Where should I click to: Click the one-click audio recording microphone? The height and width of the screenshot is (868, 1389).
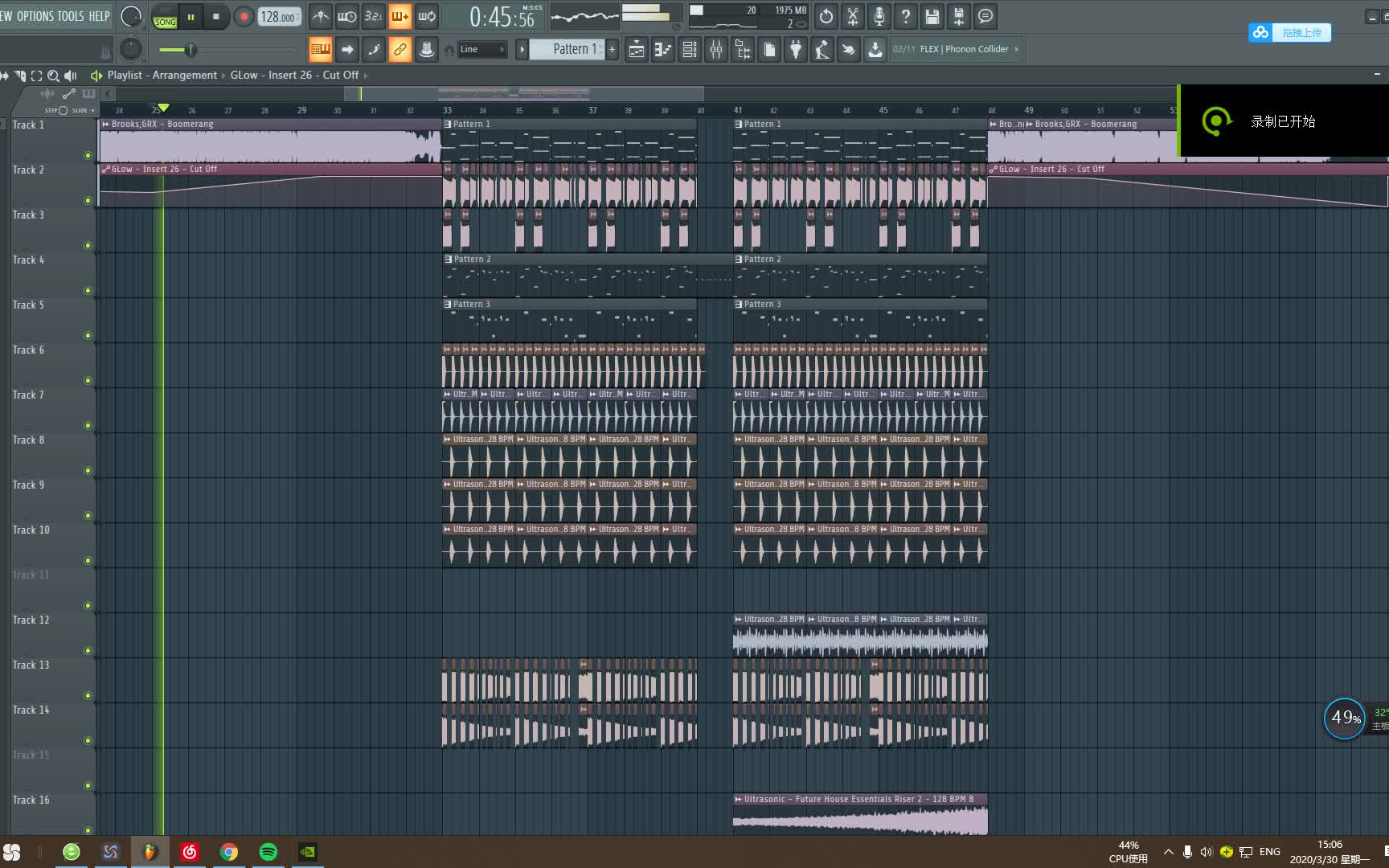tap(879, 16)
